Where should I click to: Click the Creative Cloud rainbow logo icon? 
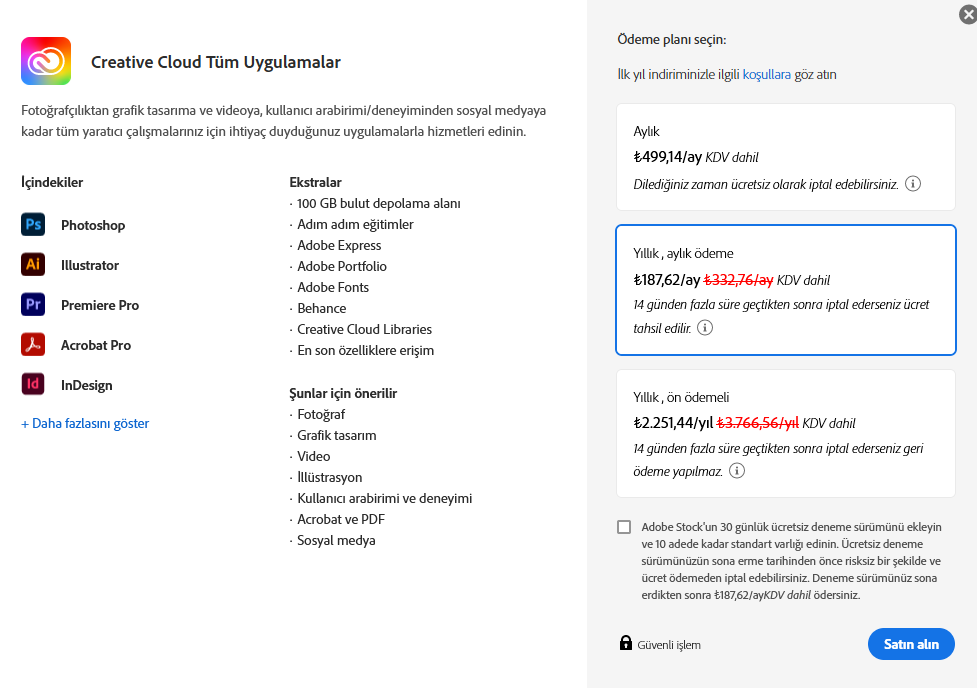(x=46, y=62)
